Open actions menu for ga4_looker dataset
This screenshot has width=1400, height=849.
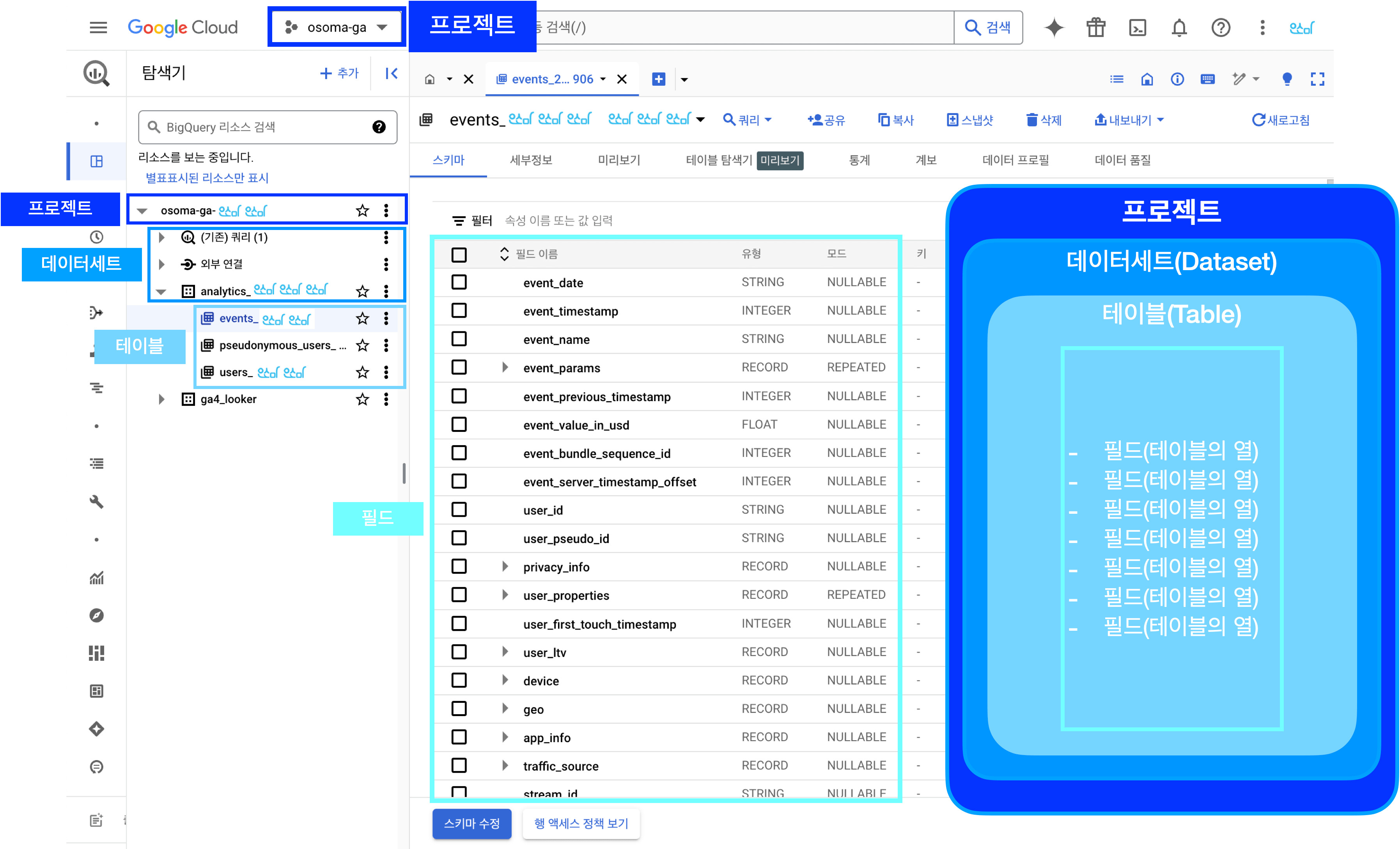pos(386,399)
